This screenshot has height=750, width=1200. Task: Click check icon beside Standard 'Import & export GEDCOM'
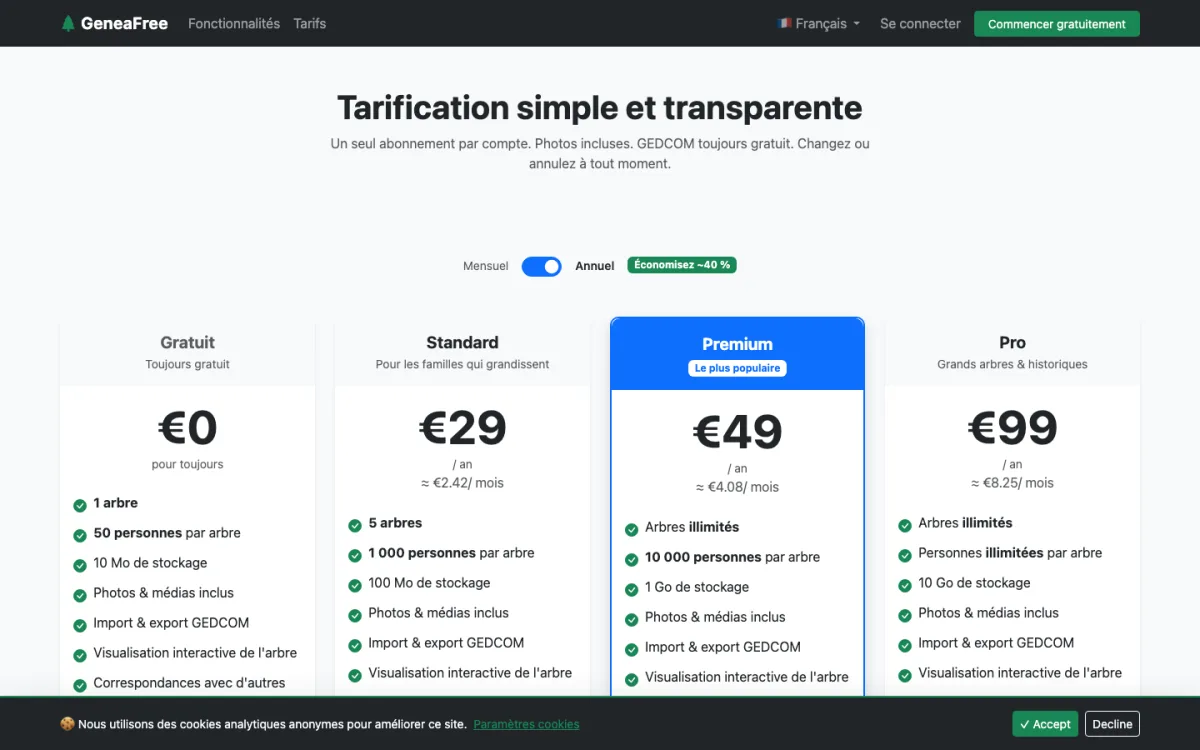pos(355,645)
